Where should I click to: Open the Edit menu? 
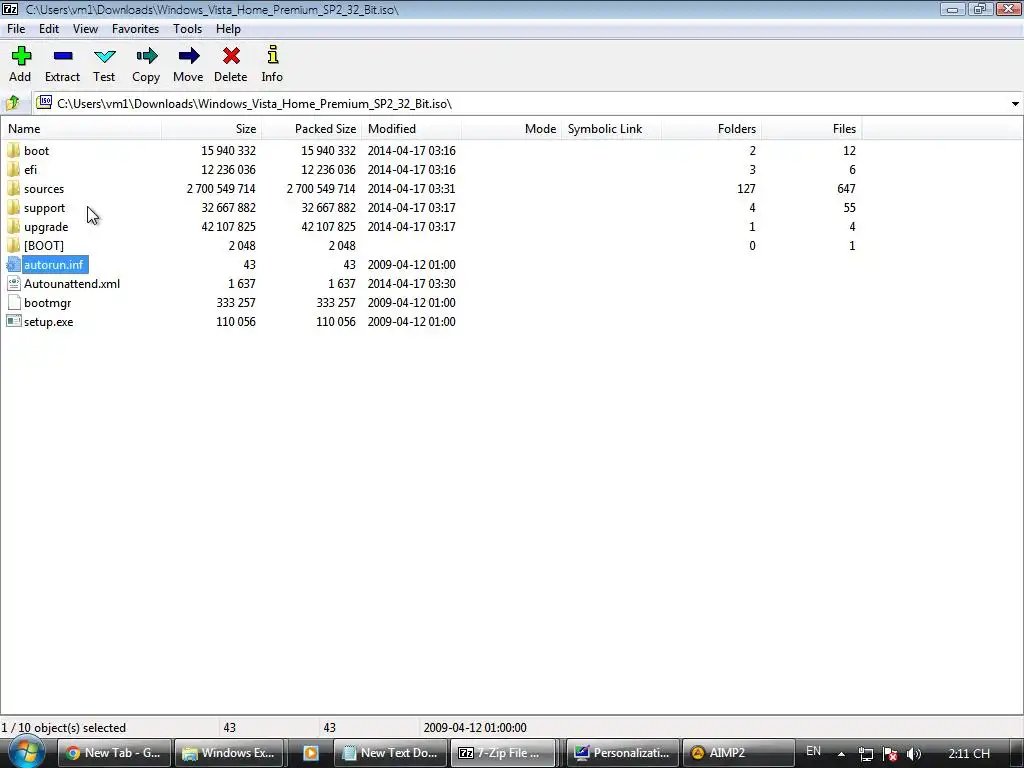(x=49, y=29)
